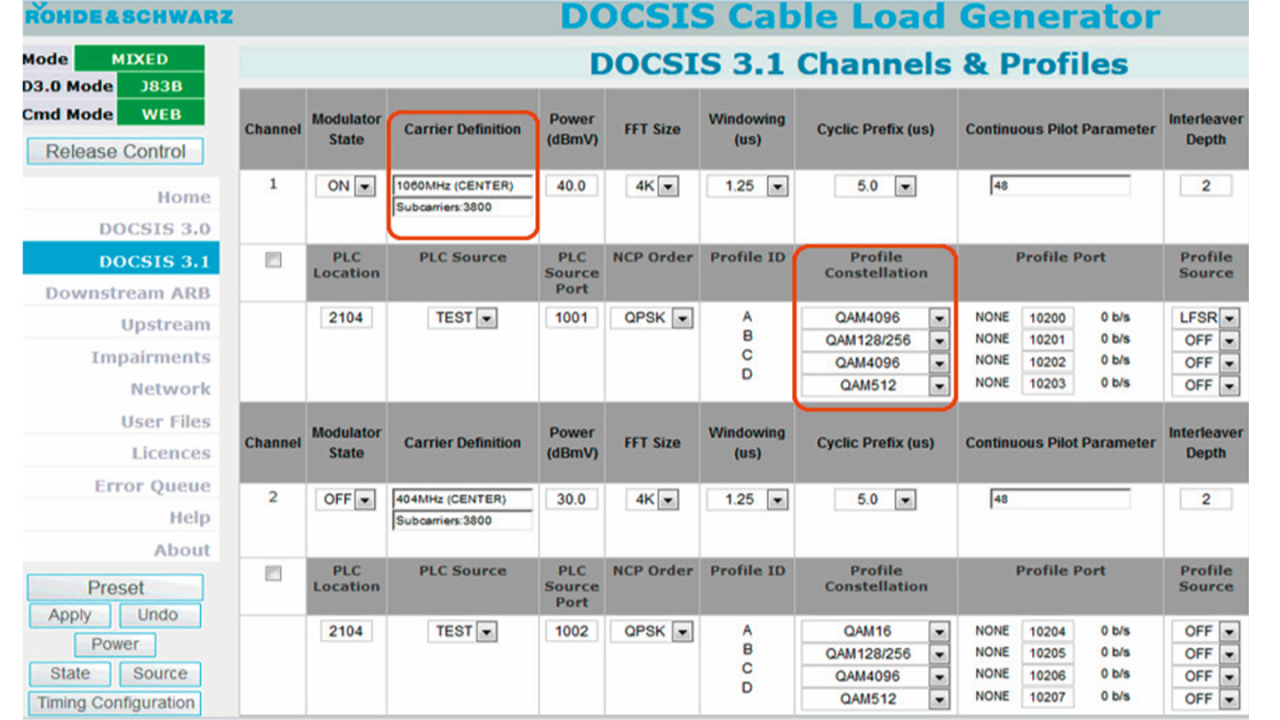Image resolution: width=1280 pixels, height=720 pixels.
Task: Click the Undo button
Action: pyautogui.click(x=158, y=616)
